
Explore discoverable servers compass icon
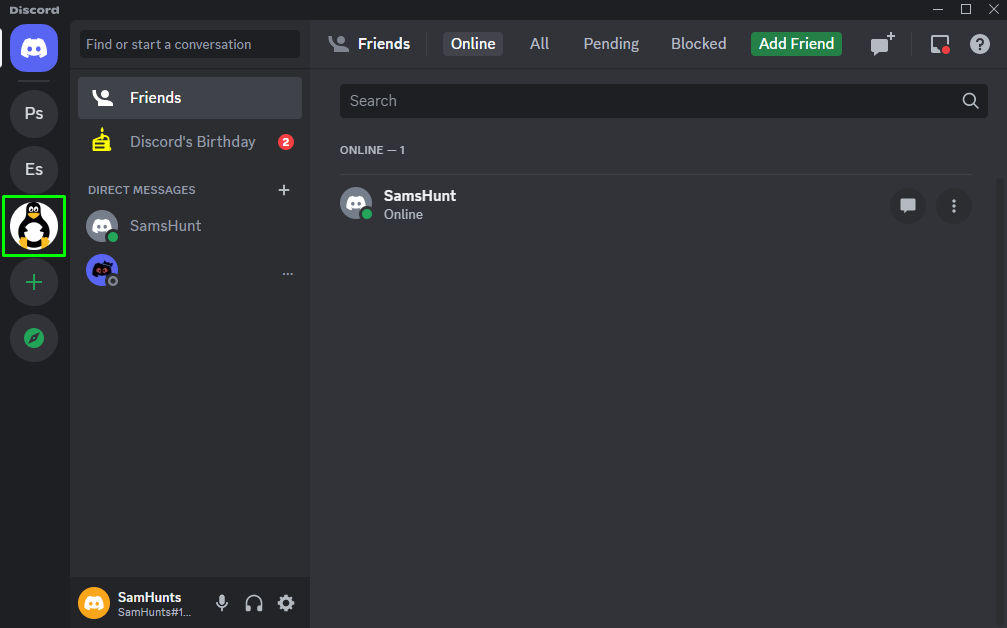click(x=34, y=338)
